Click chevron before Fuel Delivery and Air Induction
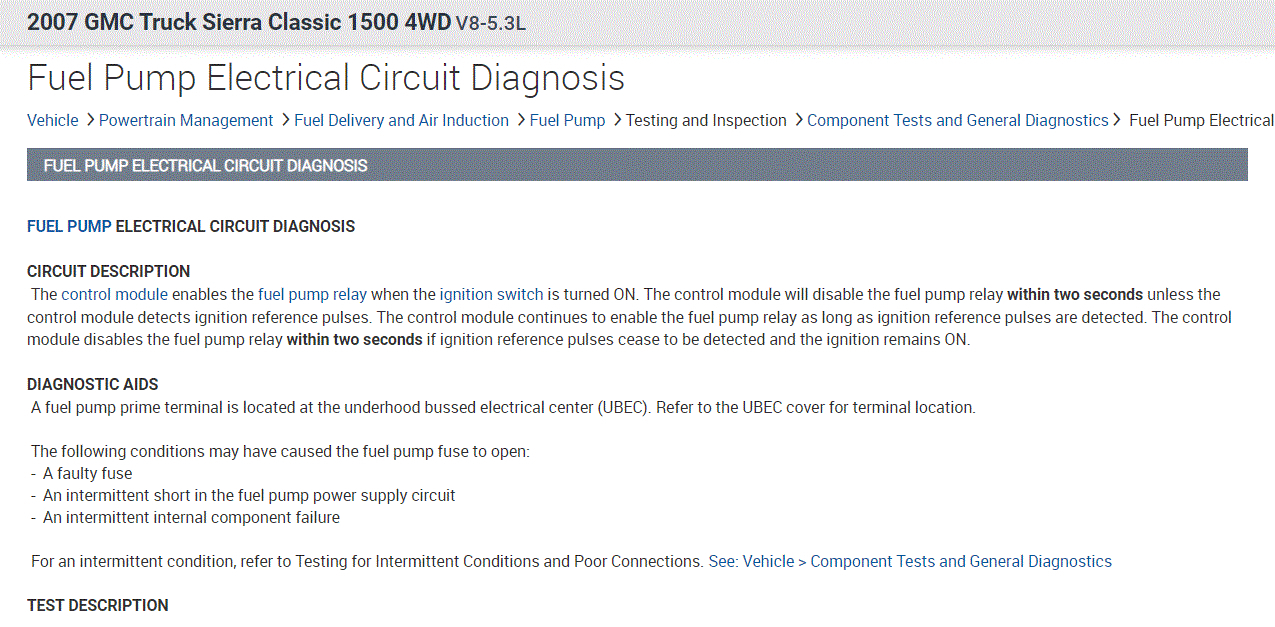 pyautogui.click(x=285, y=120)
